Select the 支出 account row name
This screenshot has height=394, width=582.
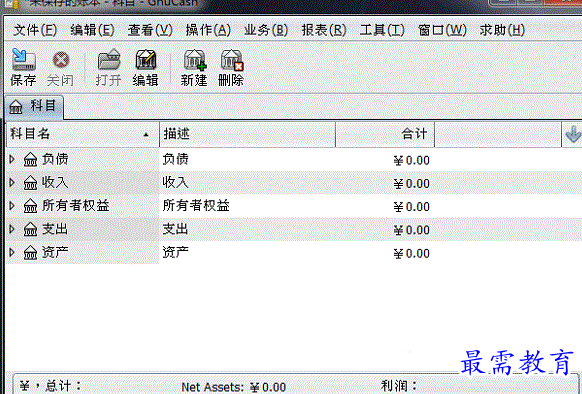click(x=55, y=229)
